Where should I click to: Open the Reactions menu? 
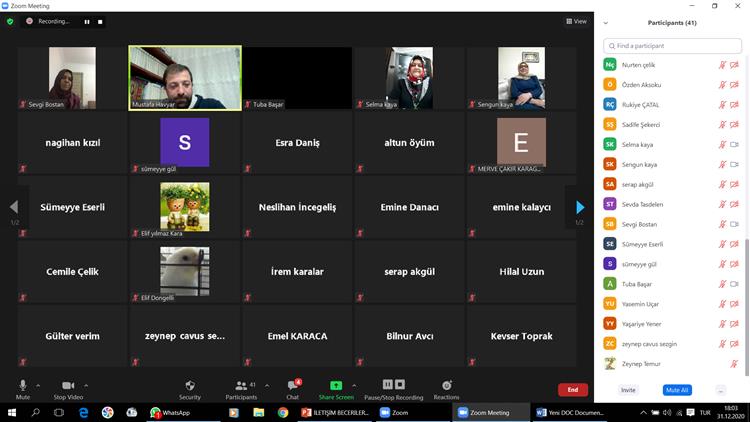coord(446,389)
